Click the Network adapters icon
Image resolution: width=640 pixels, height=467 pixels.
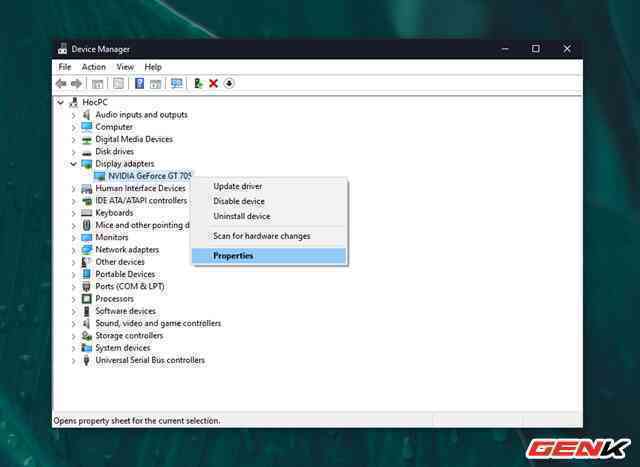pyautogui.click(x=87, y=250)
